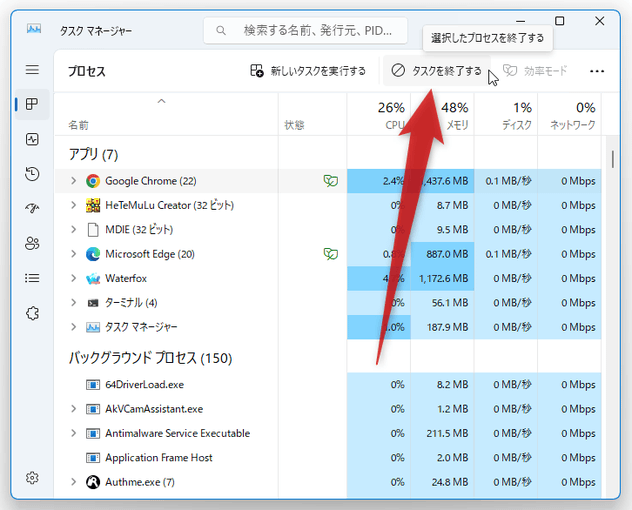Expand the Antimalware Service Executable group
The width and height of the screenshot is (632, 510).
tap(73, 433)
